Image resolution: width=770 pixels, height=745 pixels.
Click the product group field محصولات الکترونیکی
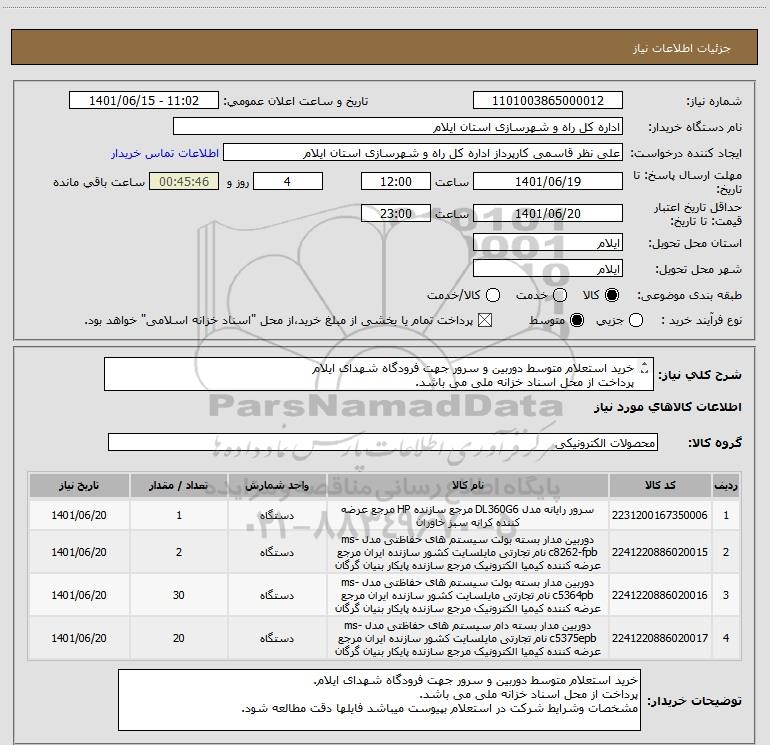pos(383,442)
